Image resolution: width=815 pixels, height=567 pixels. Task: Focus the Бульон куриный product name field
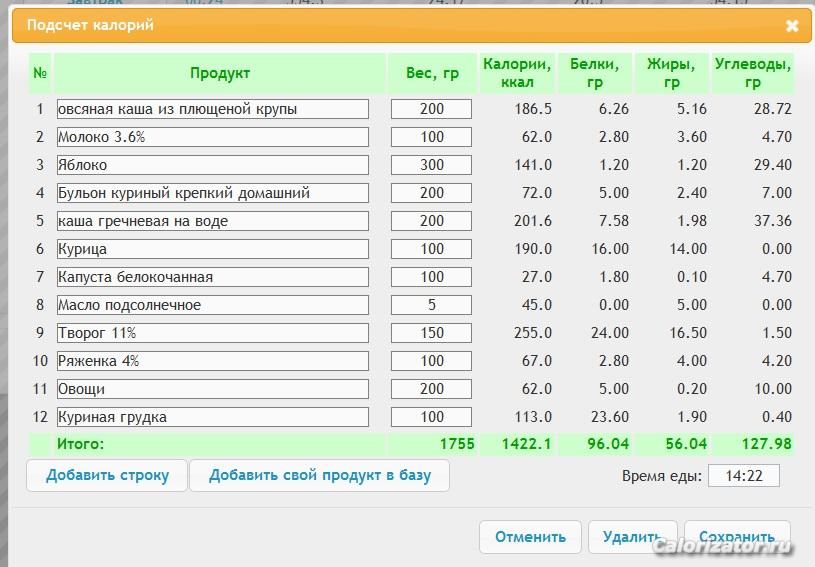point(212,193)
